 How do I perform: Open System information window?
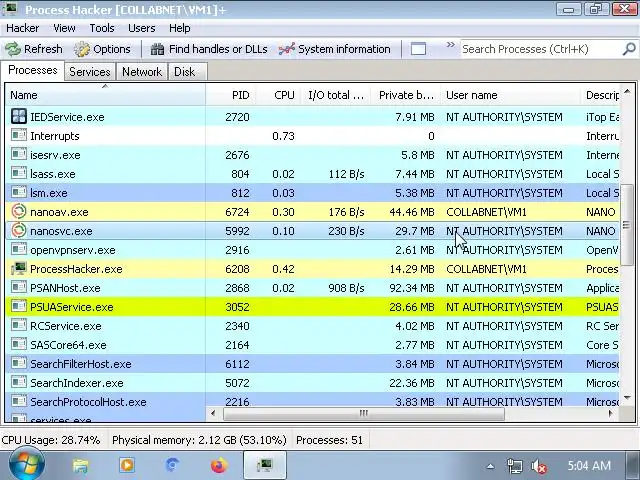coord(335,49)
